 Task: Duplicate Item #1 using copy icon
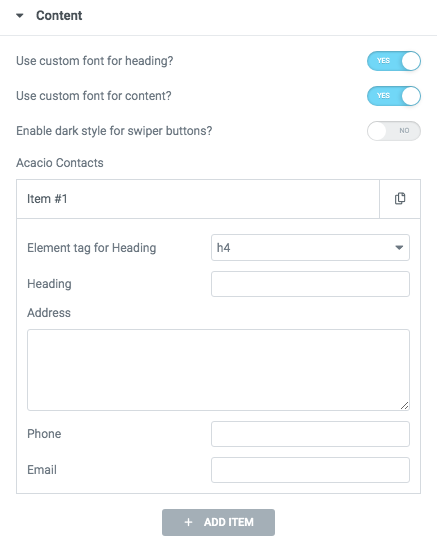click(x=400, y=199)
